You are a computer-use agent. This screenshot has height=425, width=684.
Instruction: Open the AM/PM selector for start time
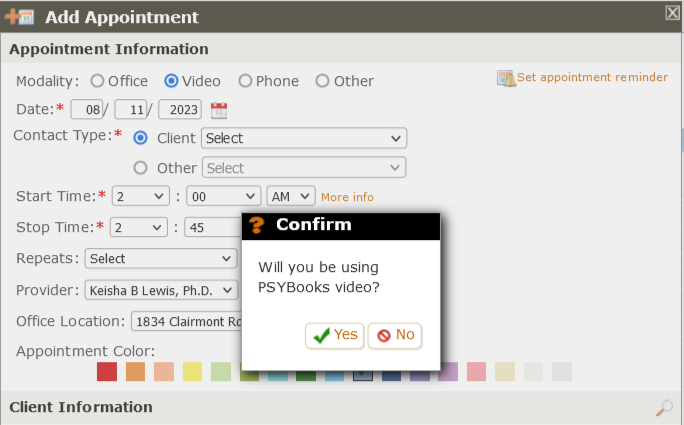click(291, 196)
